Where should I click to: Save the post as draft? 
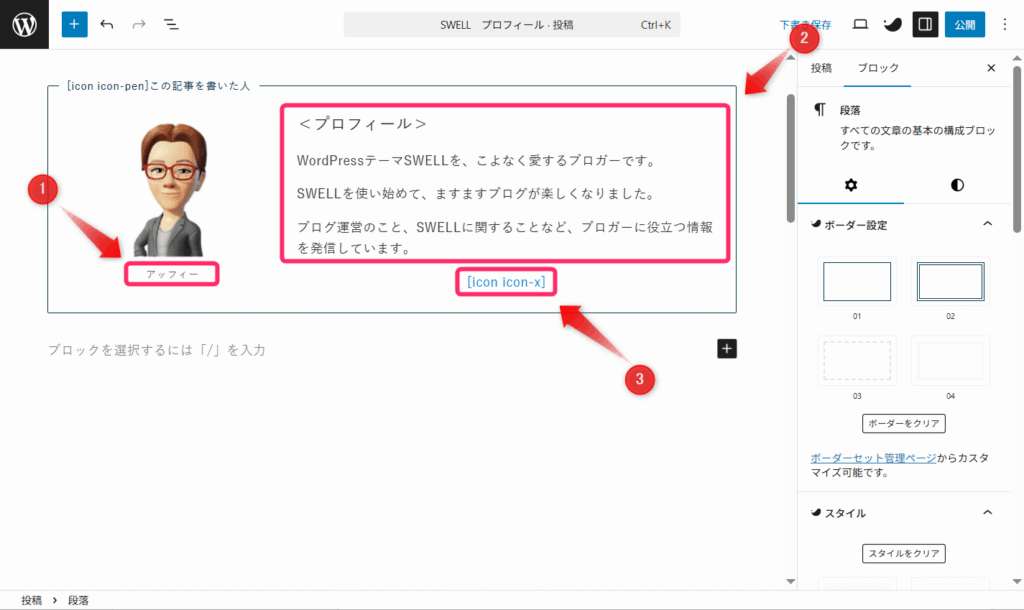pos(805,25)
